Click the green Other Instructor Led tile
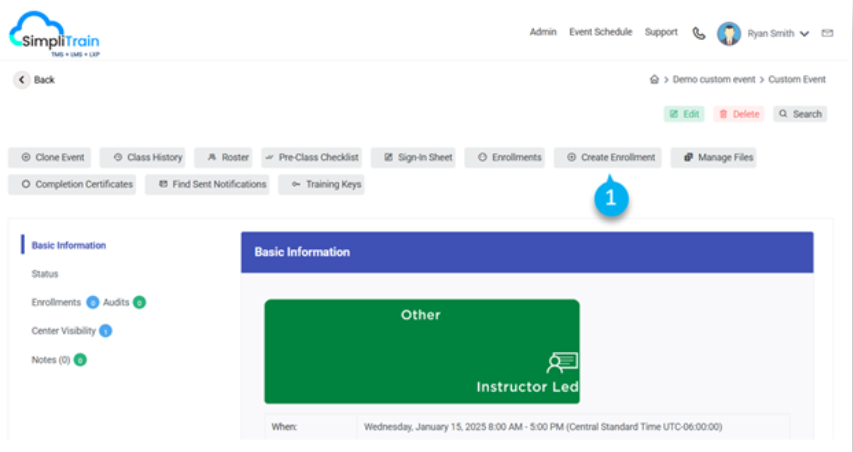The width and height of the screenshot is (853, 452). pos(422,351)
